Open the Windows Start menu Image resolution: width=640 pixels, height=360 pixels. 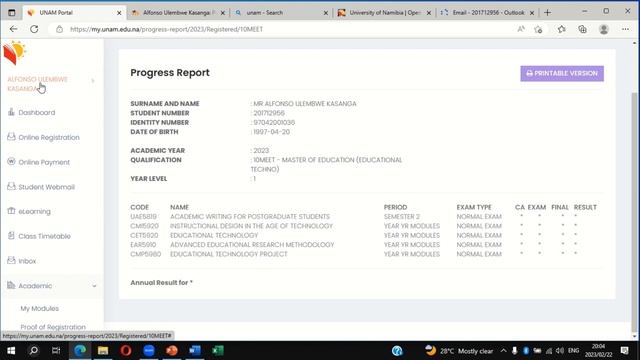click(x=11, y=351)
